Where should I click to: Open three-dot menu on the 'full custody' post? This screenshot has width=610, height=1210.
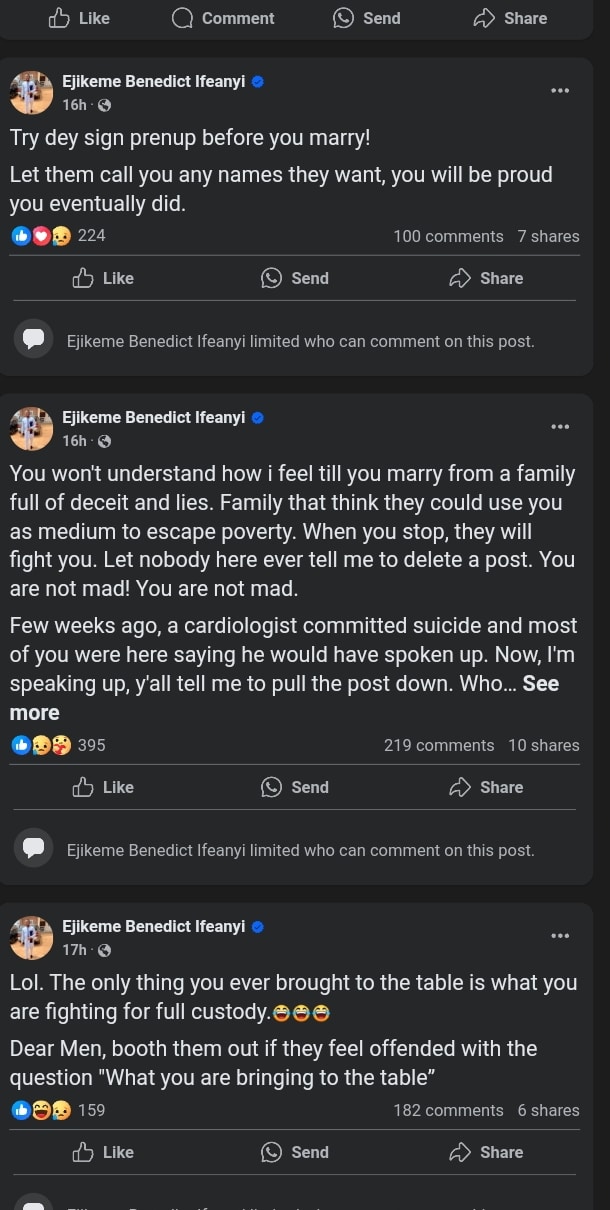pyautogui.click(x=560, y=936)
